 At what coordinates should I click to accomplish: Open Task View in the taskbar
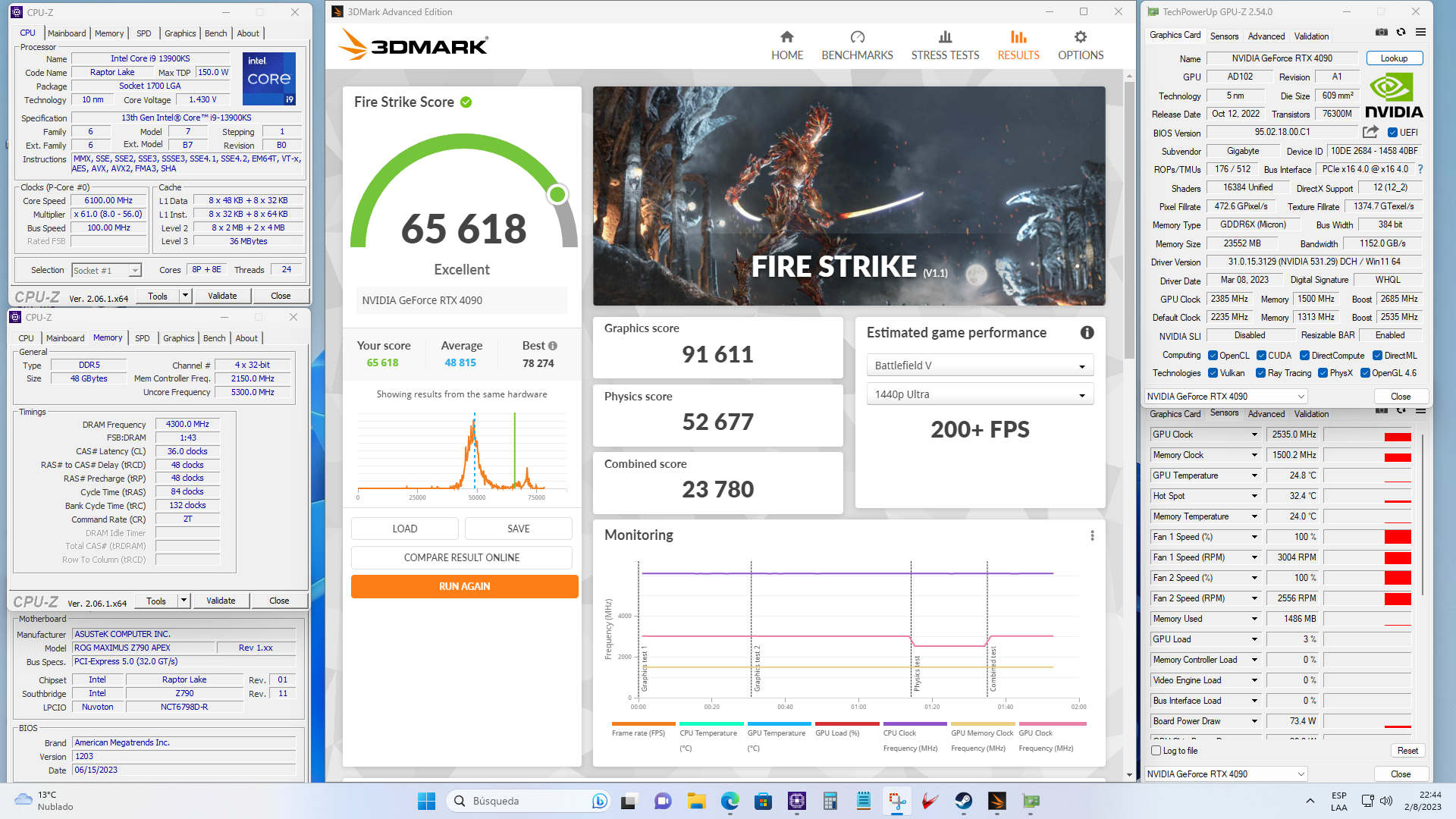point(629,801)
